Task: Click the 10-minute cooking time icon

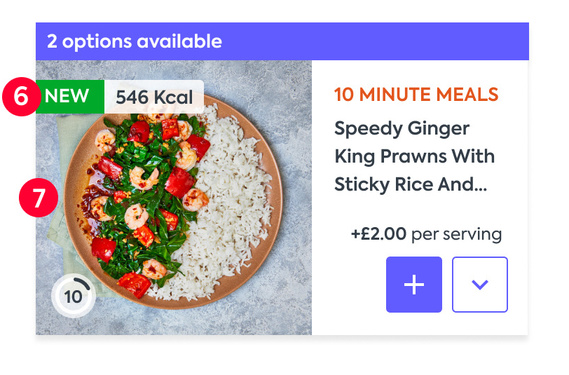Action: pyautogui.click(x=74, y=296)
